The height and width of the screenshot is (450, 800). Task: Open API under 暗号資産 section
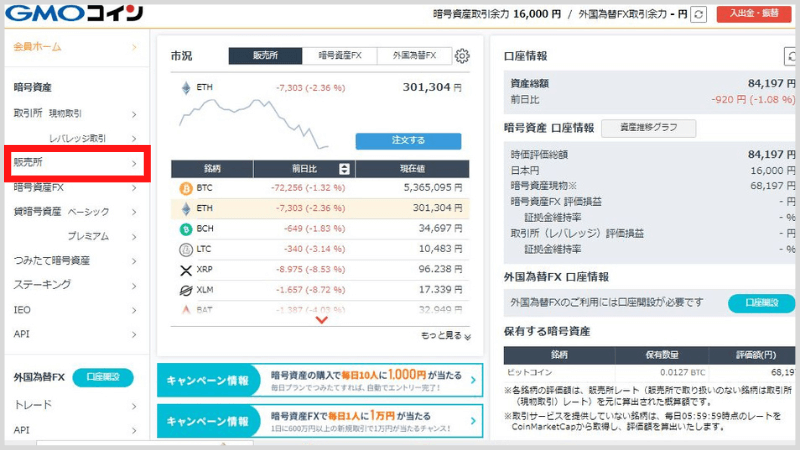click(x=77, y=334)
